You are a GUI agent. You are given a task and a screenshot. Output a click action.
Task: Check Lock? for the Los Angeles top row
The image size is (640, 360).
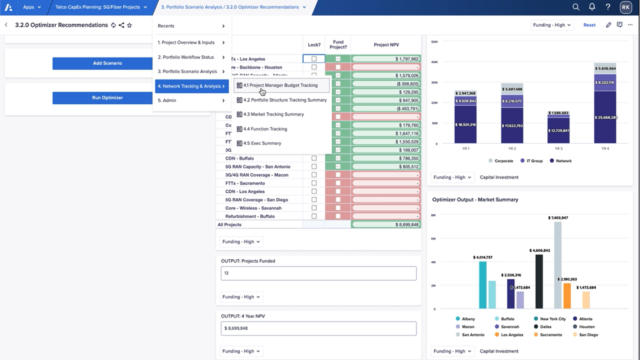[x=314, y=59]
